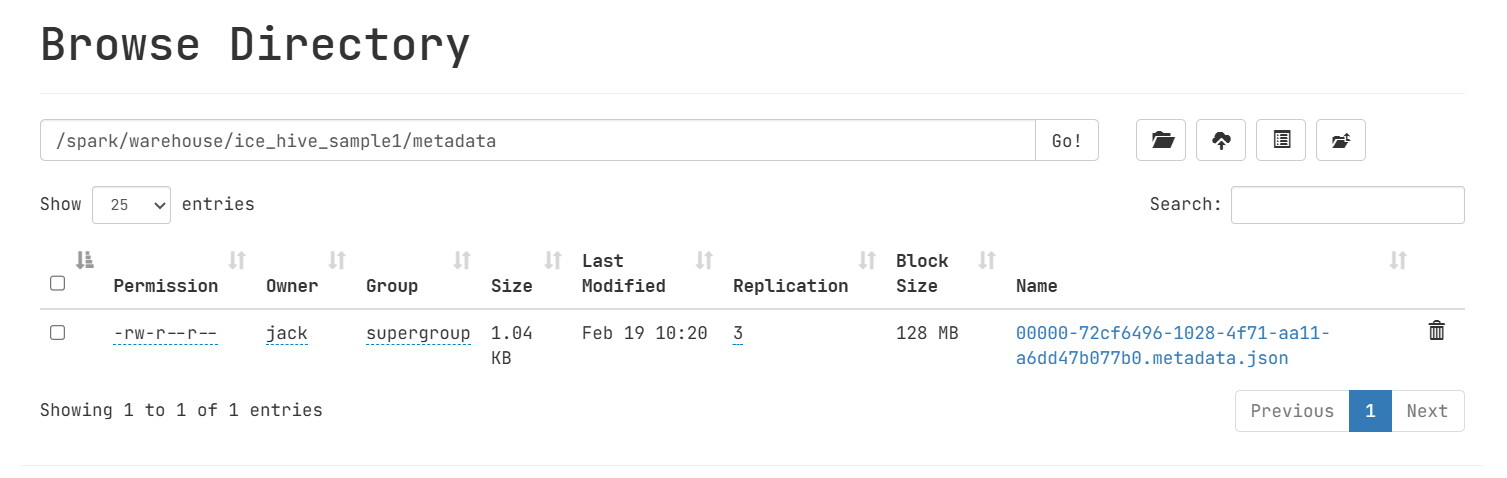
Task: Focus the Search input field
Action: 1348,205
